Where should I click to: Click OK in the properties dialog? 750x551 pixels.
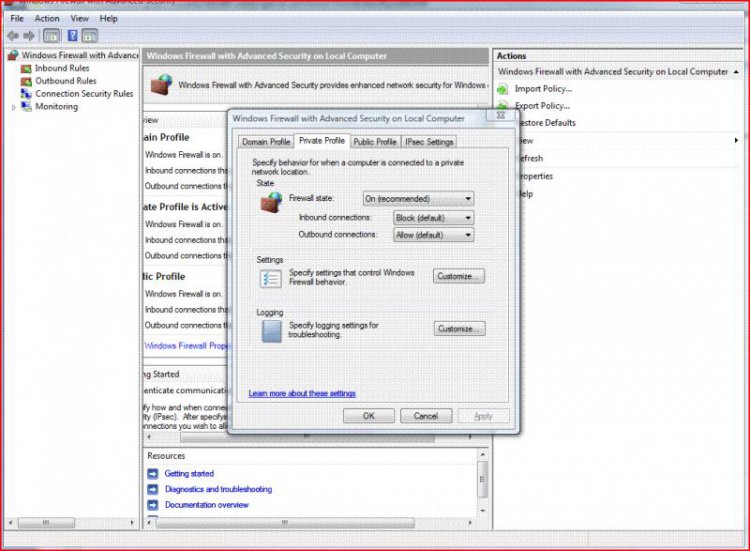(x=369, y=416)
